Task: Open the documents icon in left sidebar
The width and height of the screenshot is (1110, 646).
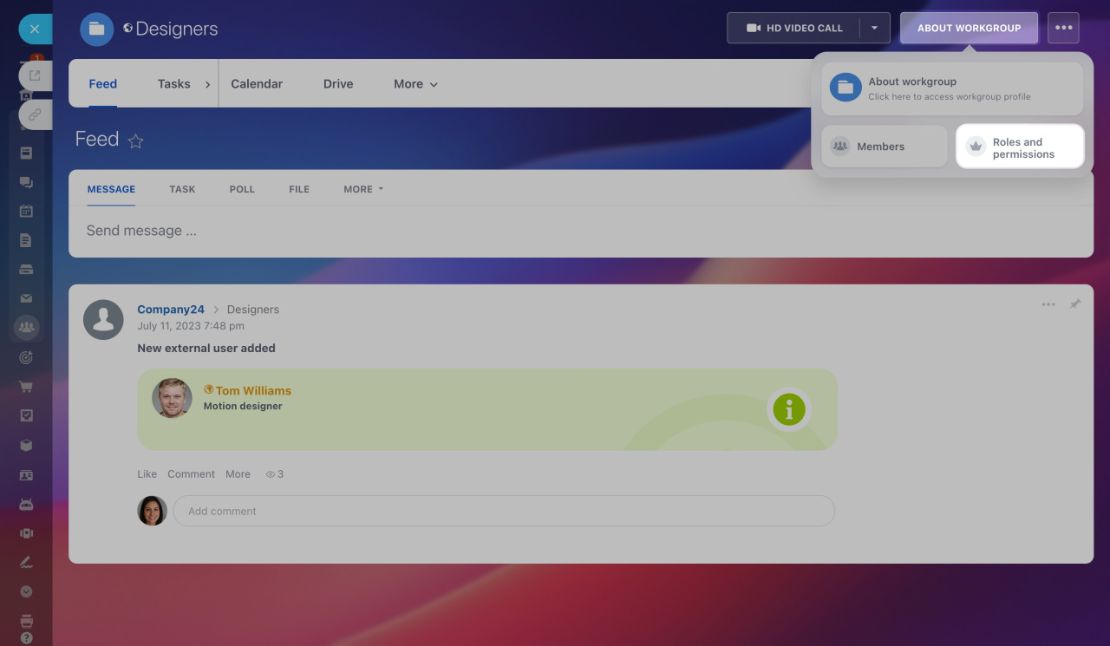Action: pyautogui.click(x=26, y=241)
